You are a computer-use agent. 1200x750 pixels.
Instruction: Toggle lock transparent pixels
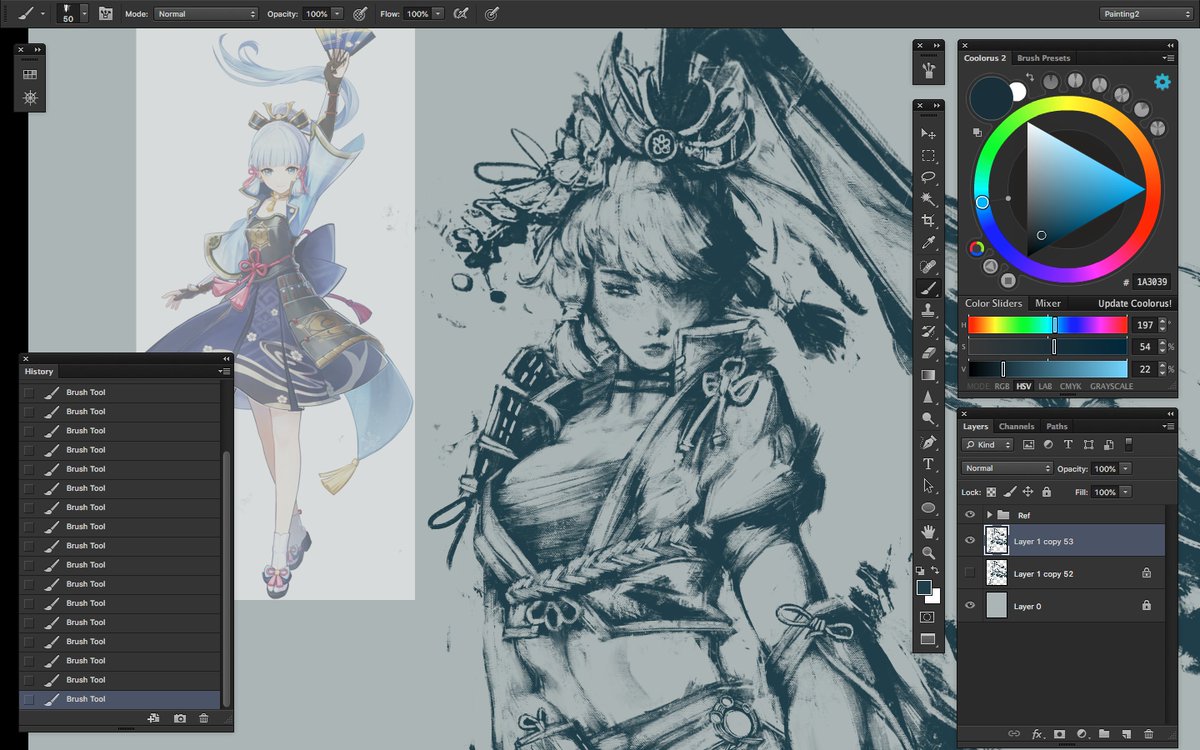[x=992, y=492]
